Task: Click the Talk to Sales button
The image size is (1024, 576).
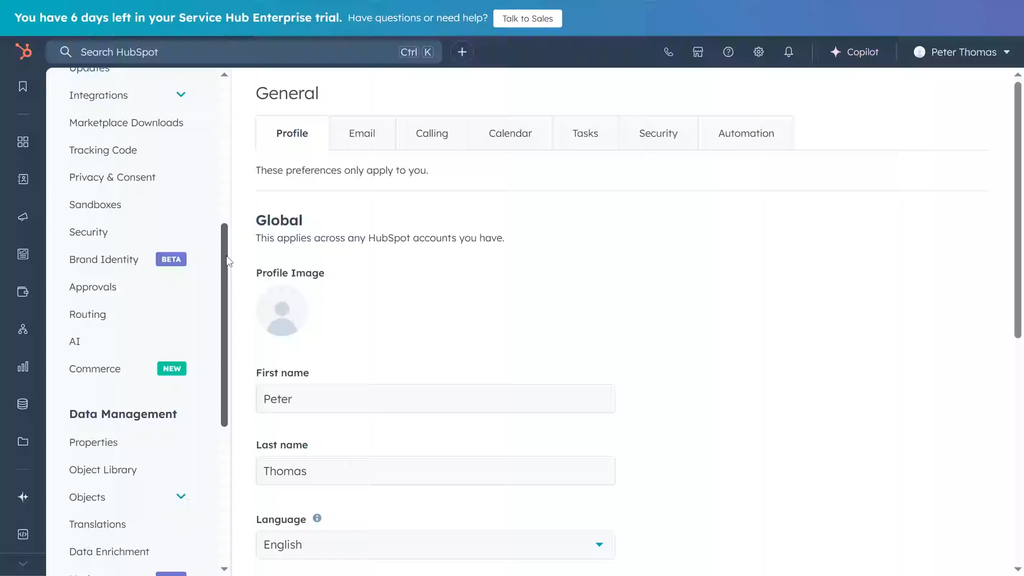Action: pyautogui.click(x=527, y=18)
